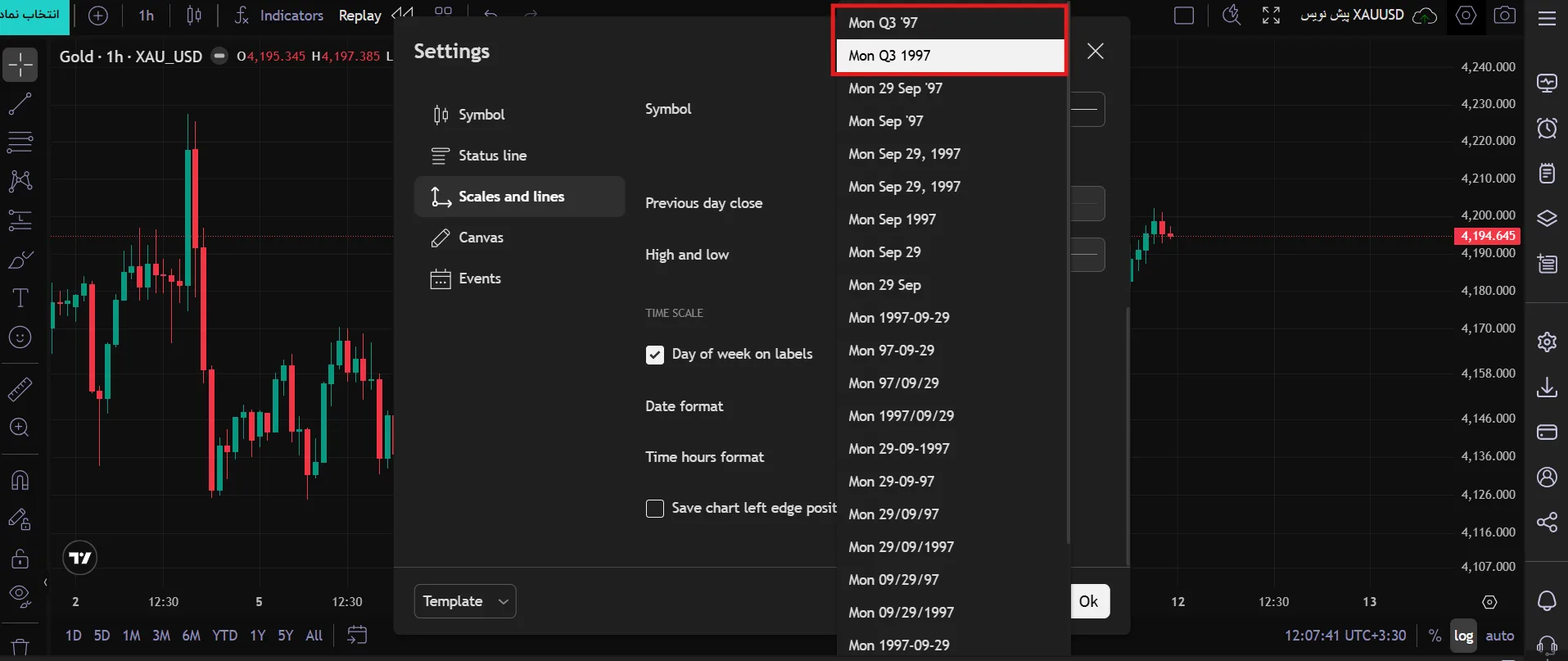Click the camera snapshot icon

[x=1505, y=16]
